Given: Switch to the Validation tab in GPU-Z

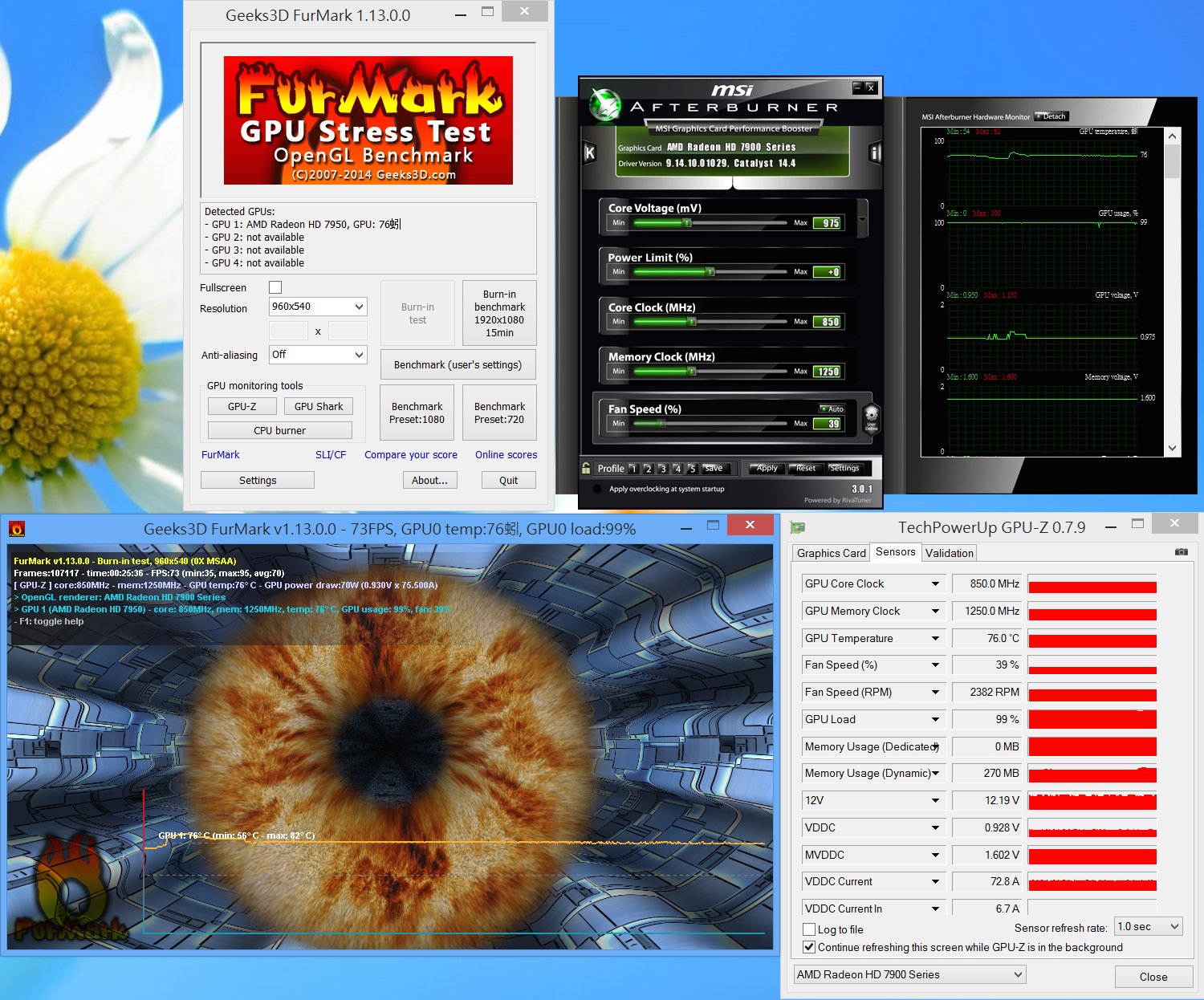Looking at the screenshot, I should pyautogui.click(x=949, y=553).
